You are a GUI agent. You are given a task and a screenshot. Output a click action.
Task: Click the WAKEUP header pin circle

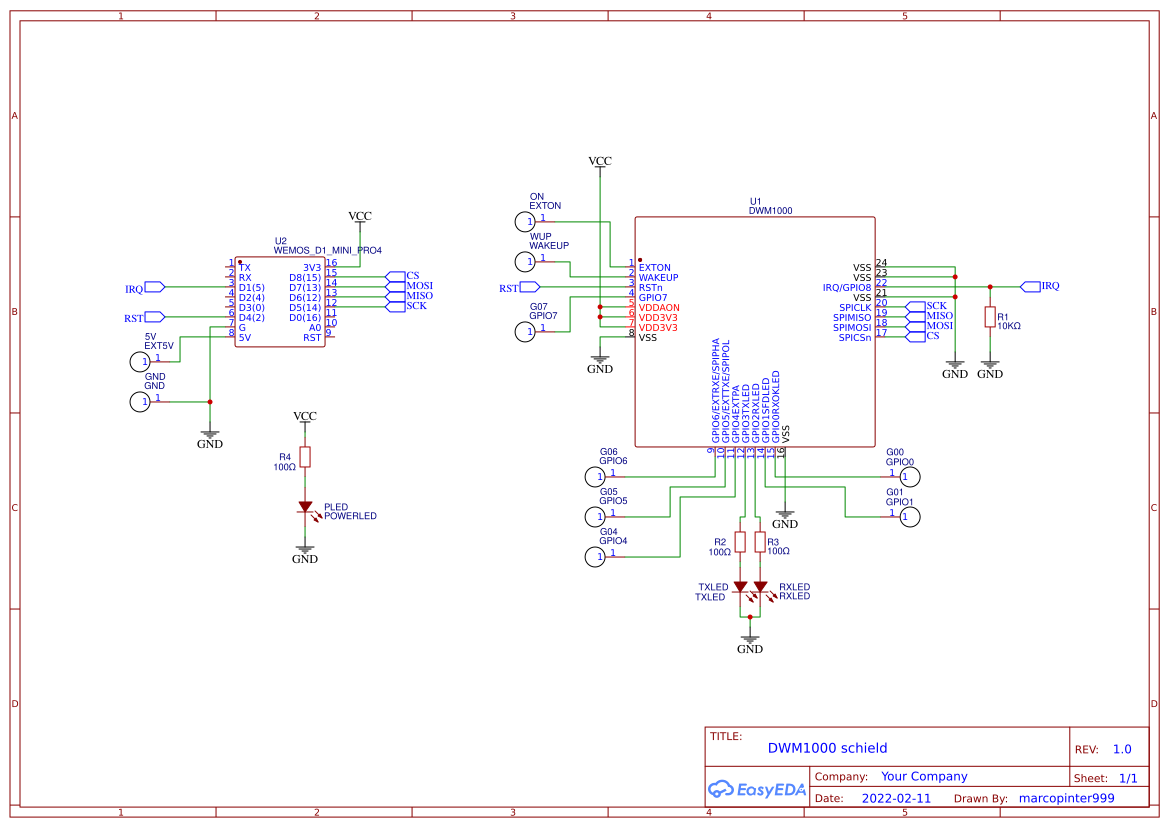[x=524, y=260]
